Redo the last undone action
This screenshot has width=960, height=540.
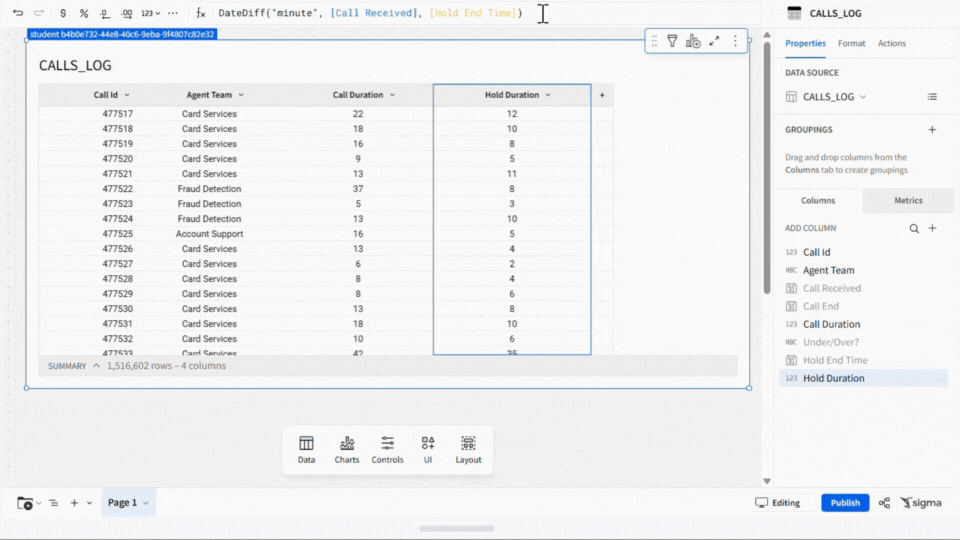pos(39,13)
